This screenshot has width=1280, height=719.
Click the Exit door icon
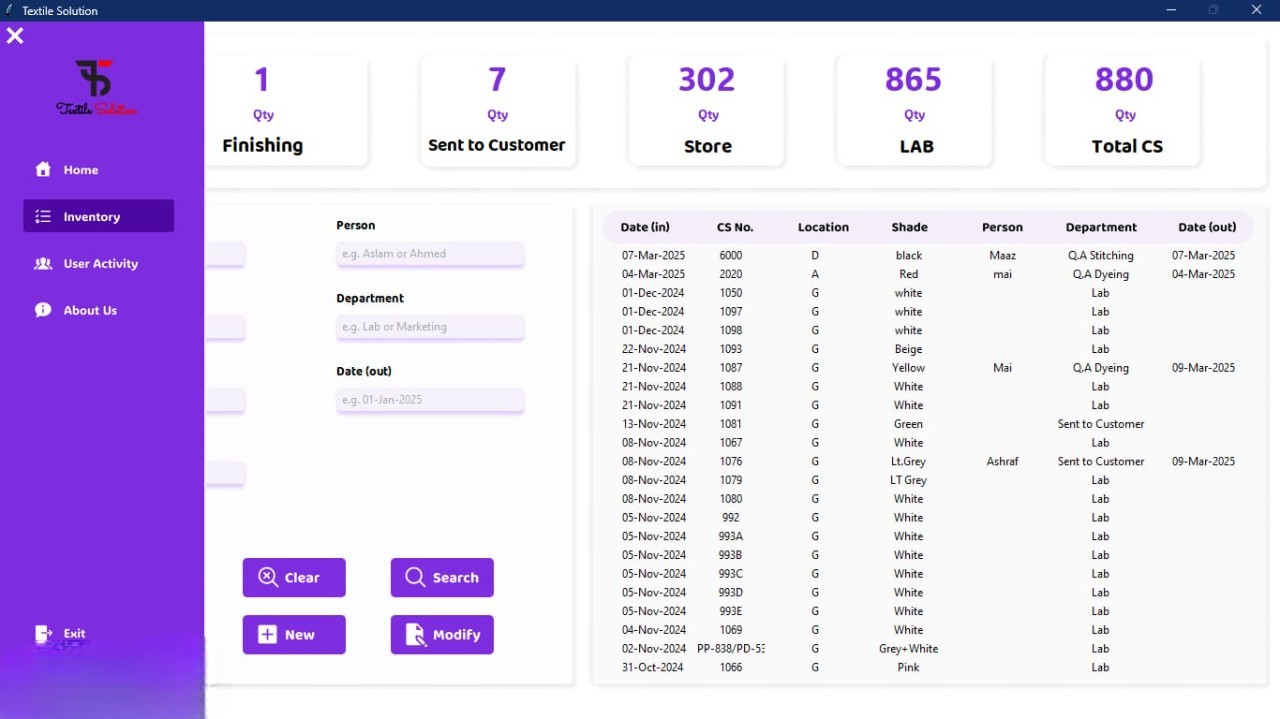43,634
